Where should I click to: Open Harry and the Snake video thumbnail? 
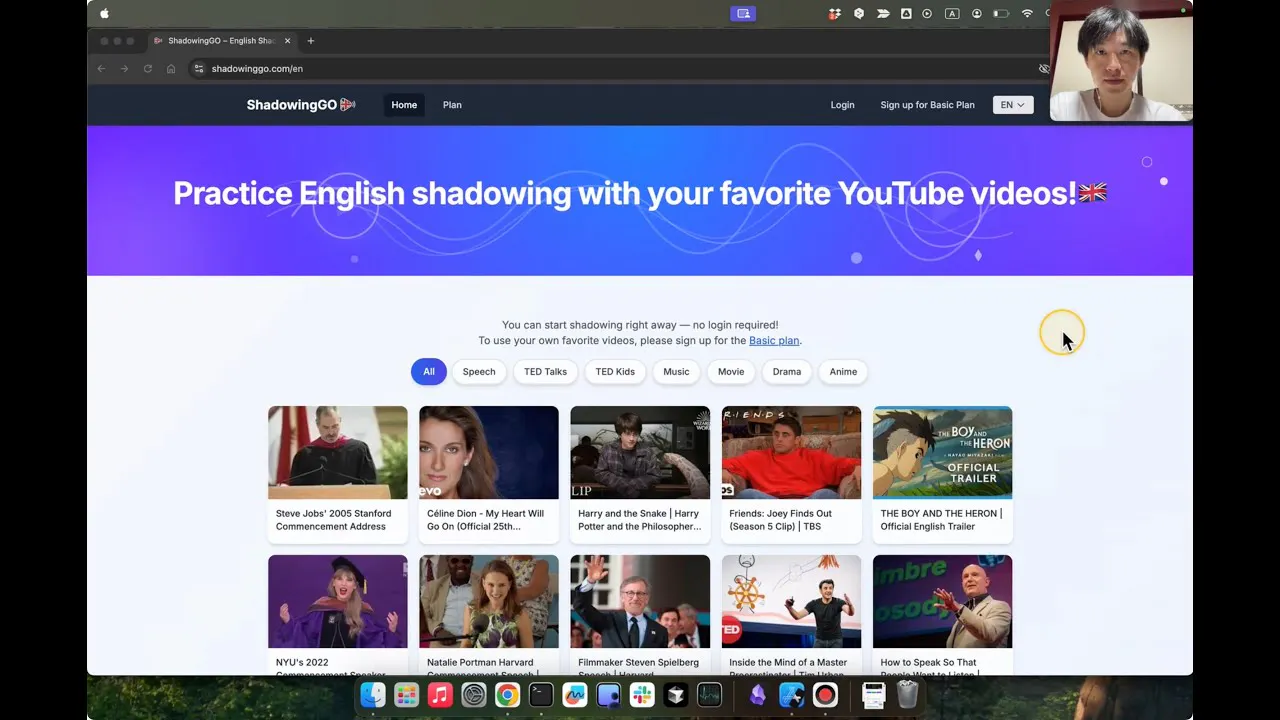click(x=640, y=452)
